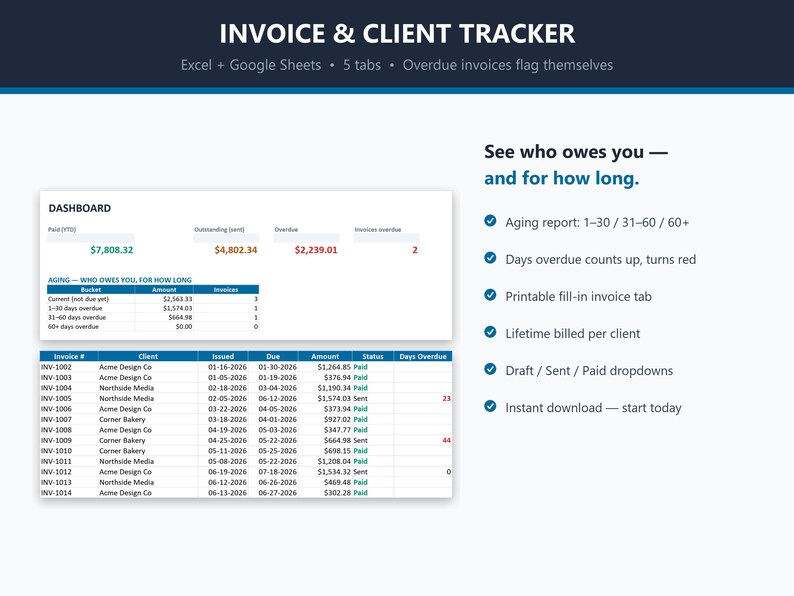Viewport: 794px width, 596px height.
Task: Click the 'Aging report: 1–30 / 31–60 / 60+' text
Action: pos(598,223)
